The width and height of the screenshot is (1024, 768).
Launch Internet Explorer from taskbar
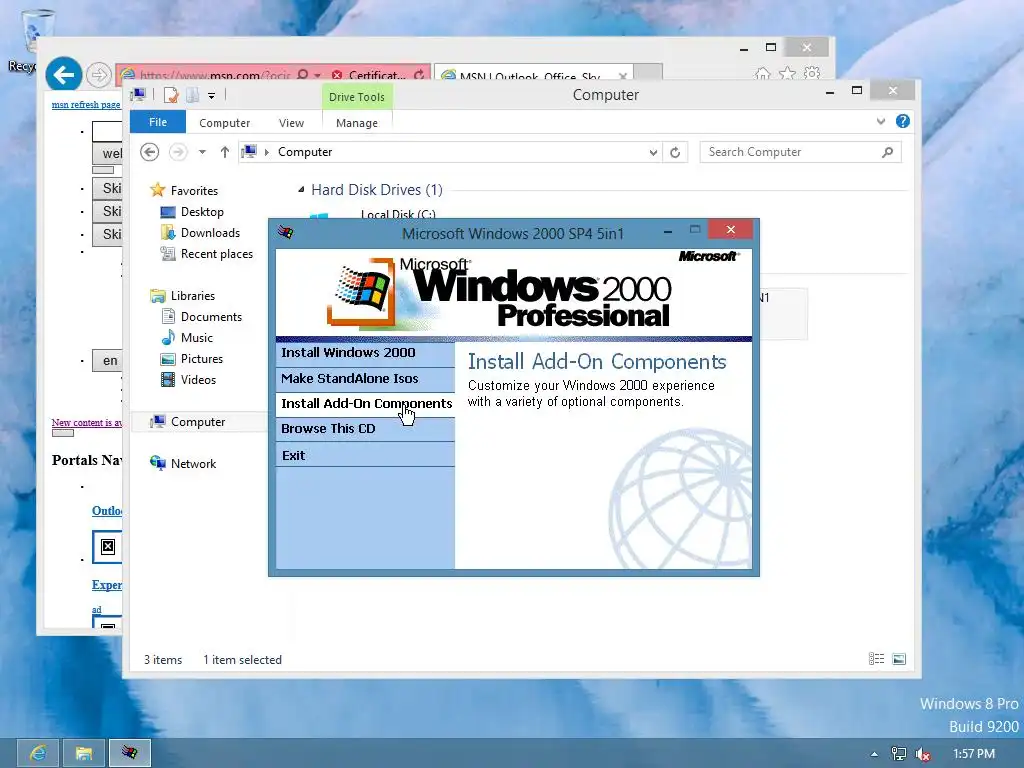[37, 753]
